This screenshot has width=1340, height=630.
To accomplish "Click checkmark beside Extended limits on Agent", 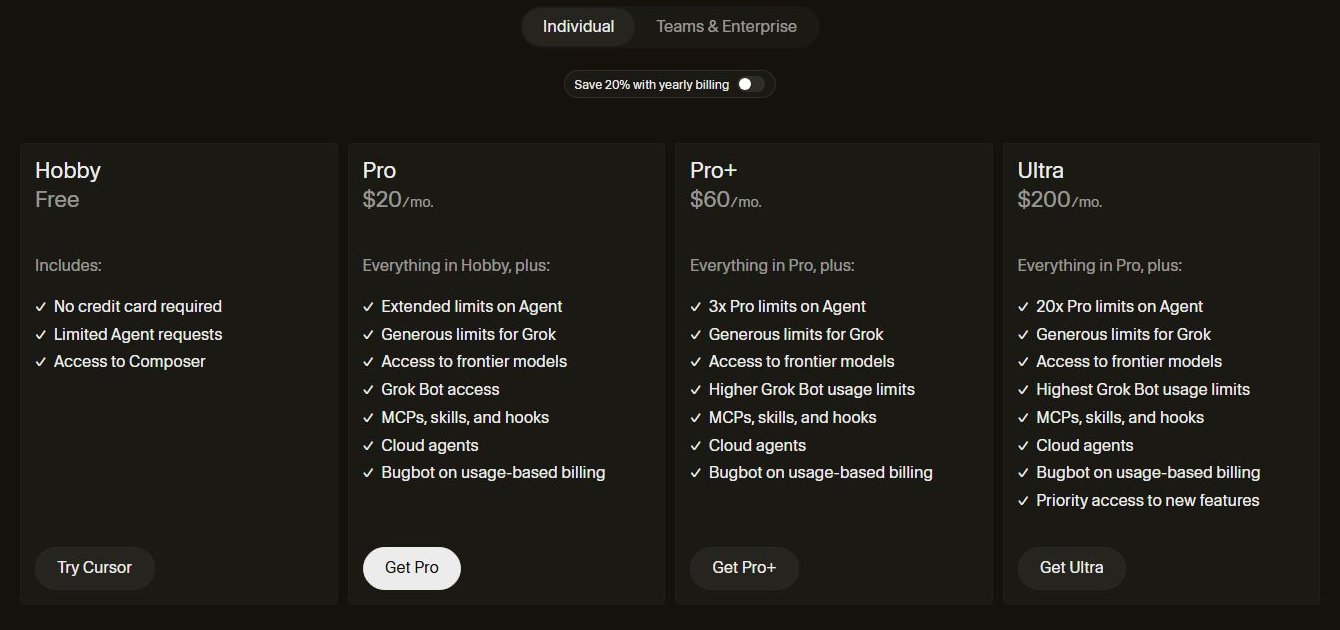I will point(368,307).
